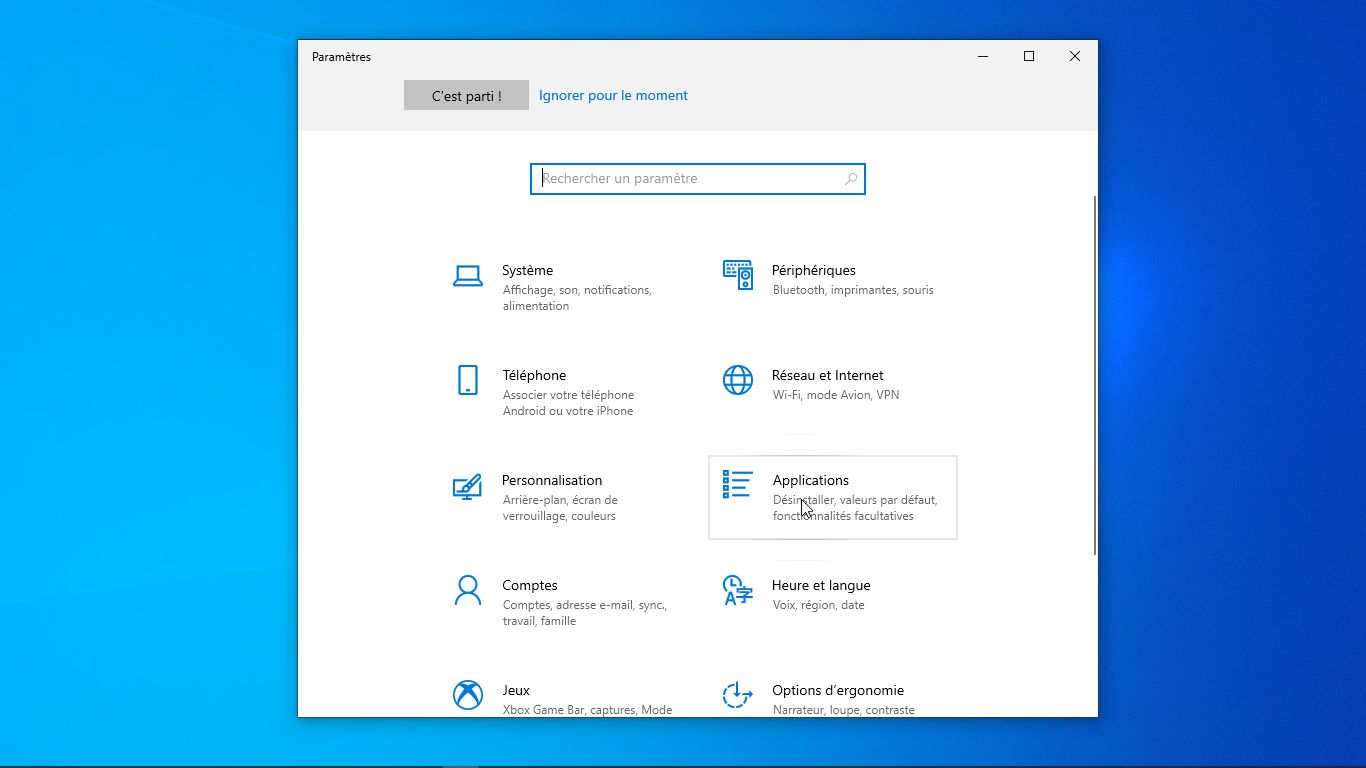This screenshot has width=1366, height=768.
Task: Open the Comptes category title
Action: pos(530,585)
